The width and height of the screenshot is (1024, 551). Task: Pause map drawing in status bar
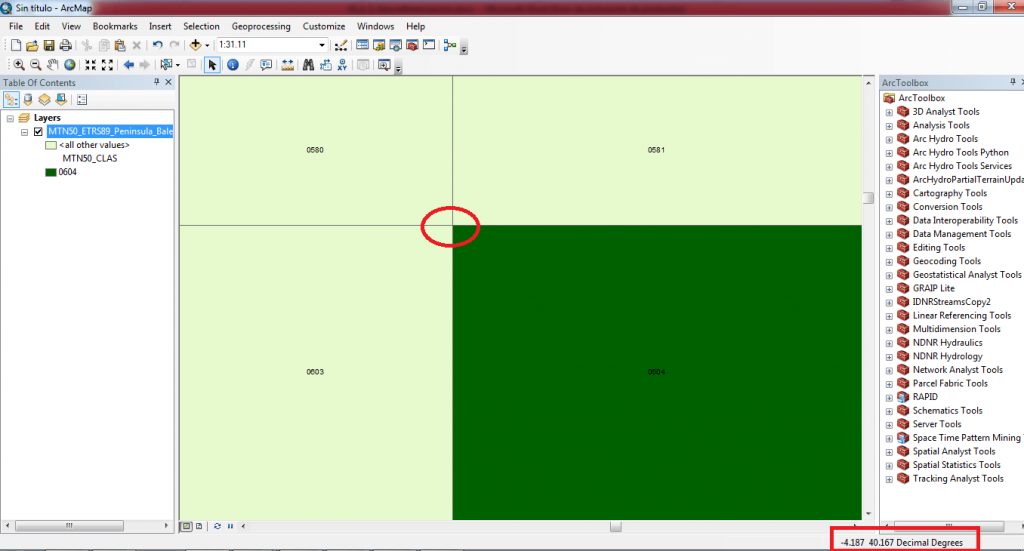(230, 525)
